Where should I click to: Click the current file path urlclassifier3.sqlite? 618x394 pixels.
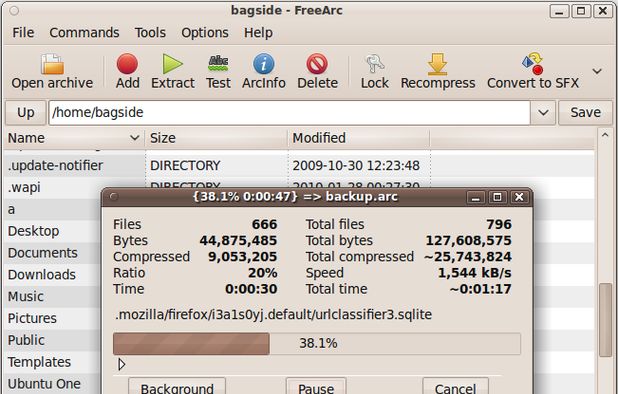pos(274,315)
